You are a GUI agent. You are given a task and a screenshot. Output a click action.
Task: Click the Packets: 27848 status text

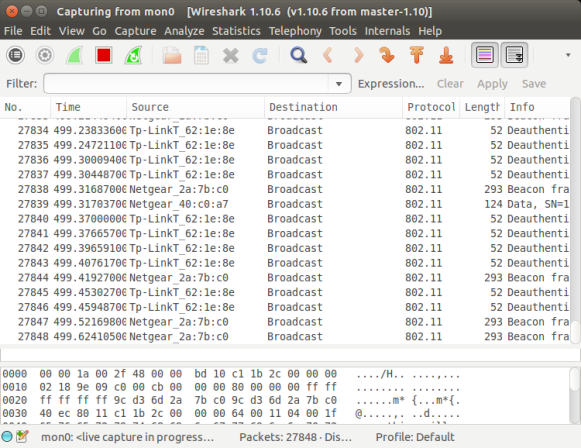(295, 437)
